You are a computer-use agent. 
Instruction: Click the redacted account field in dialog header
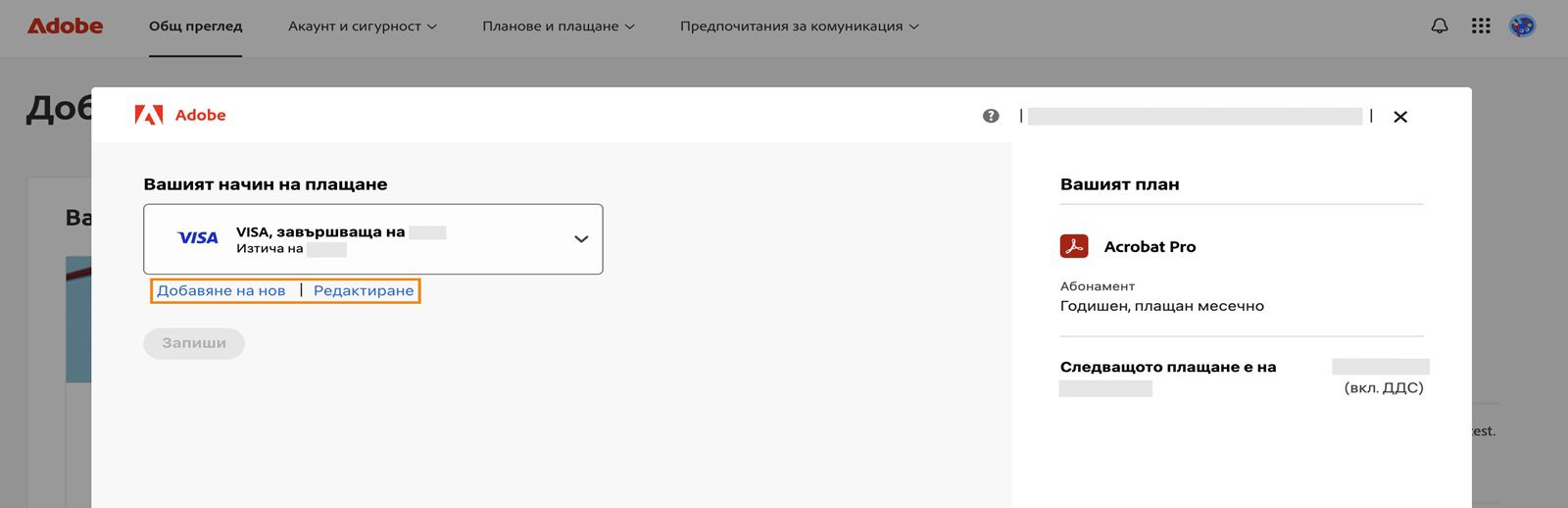pos(1195,117)
